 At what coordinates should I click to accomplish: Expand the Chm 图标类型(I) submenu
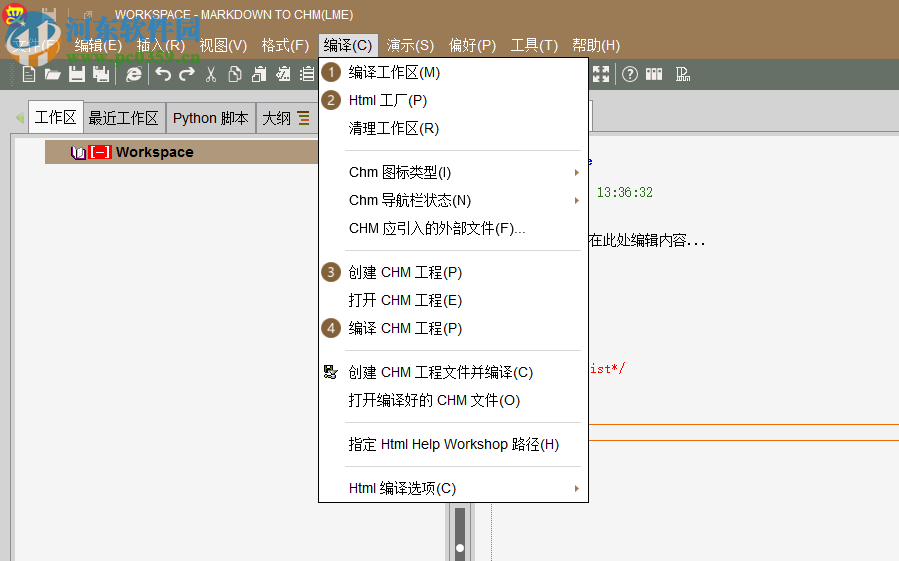pyautogui.click(x=576, y=172)
